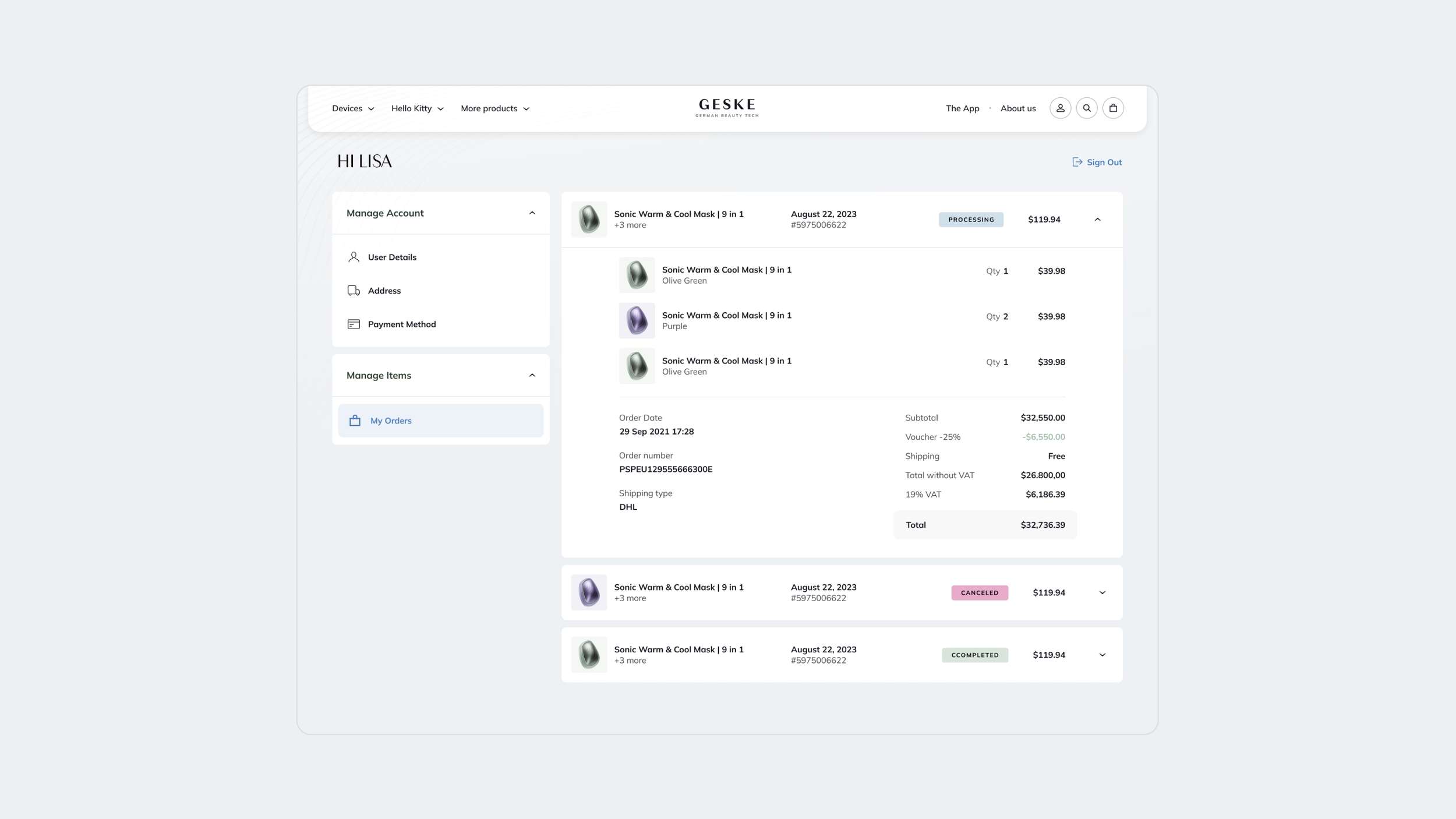Click the Subtotal amount $32,550.00
Viewport: 1456px width, 819px height.
pos(1042,418)
